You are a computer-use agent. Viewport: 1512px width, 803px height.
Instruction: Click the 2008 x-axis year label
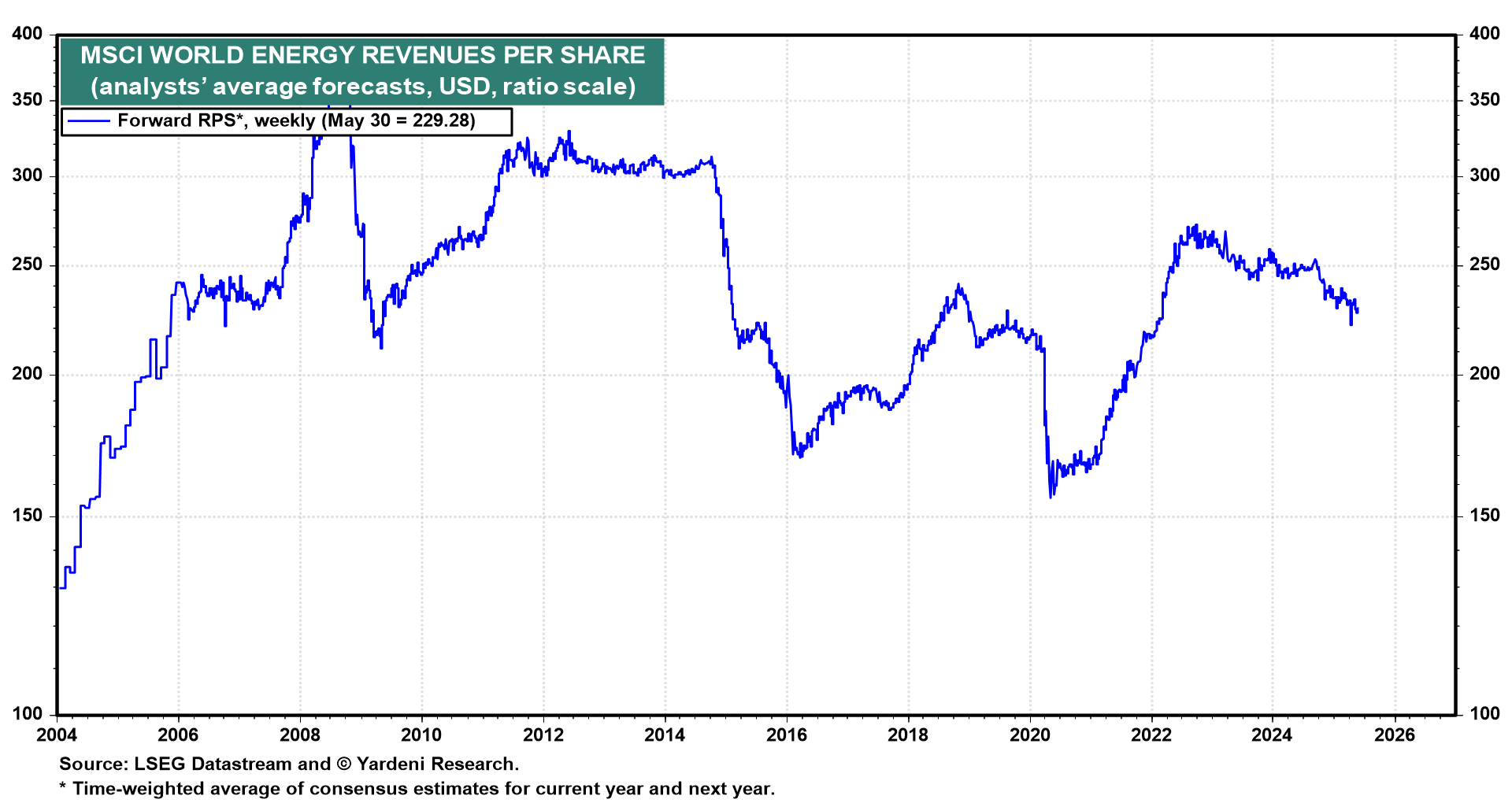(300, 735)
